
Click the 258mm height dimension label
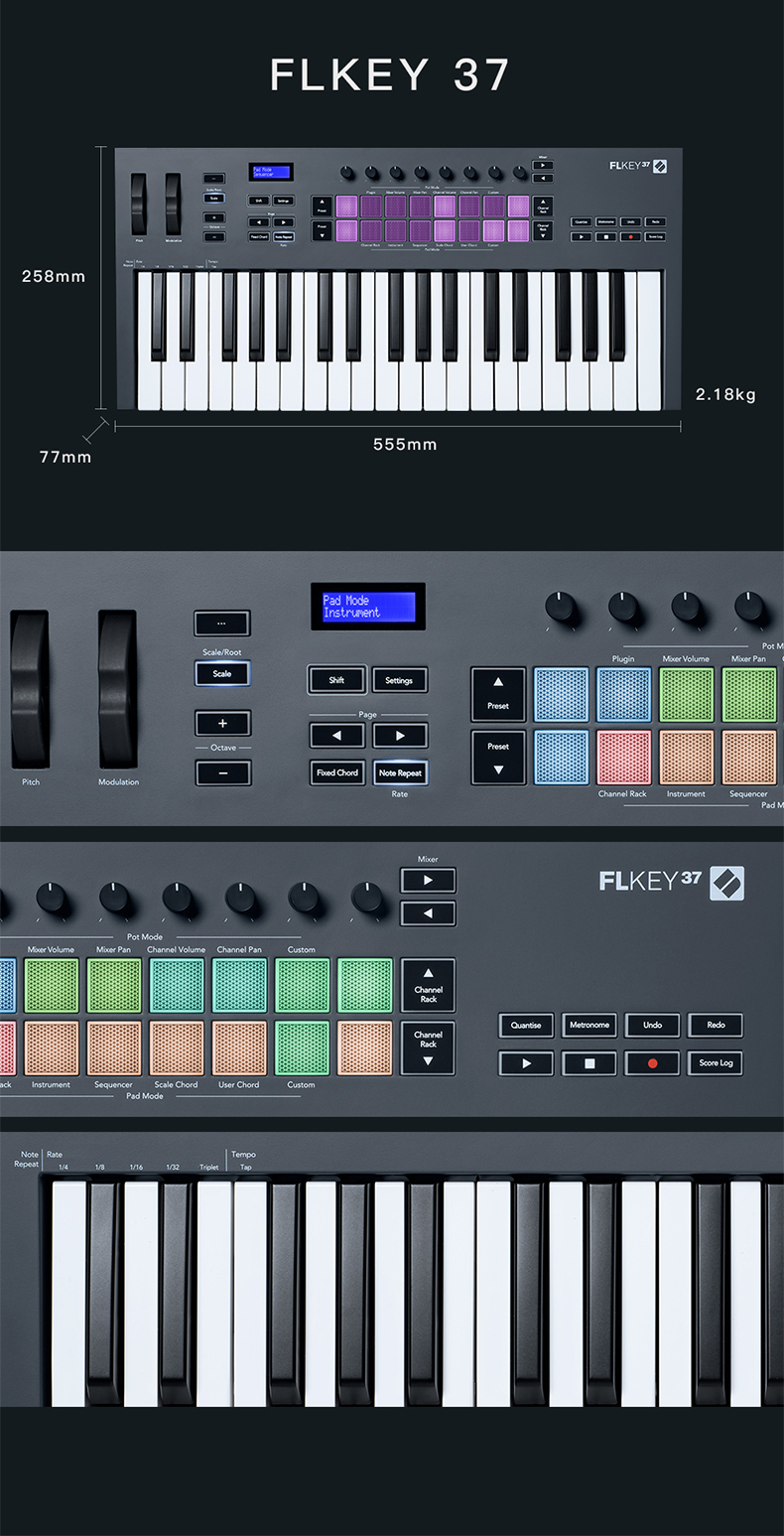(54, 276)
